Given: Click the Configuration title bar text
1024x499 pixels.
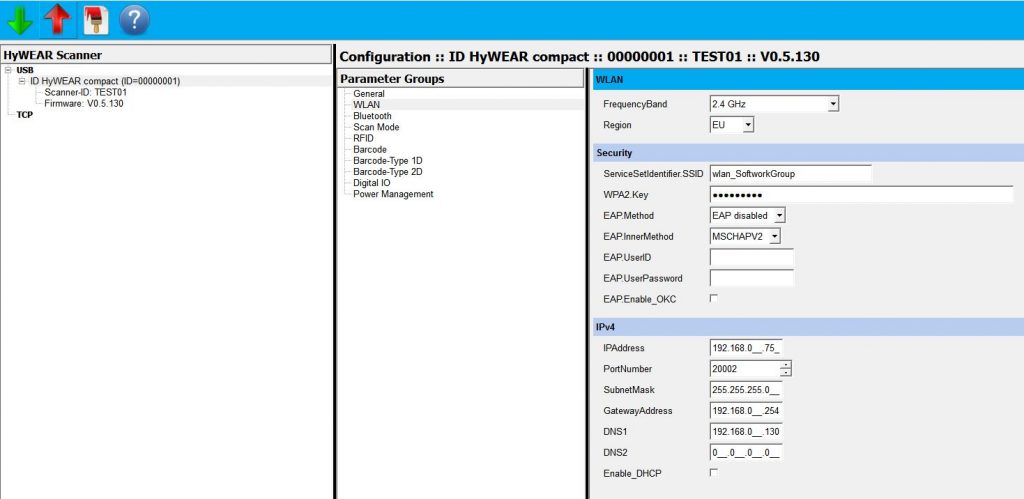Looking at the screenshot, I should tap(579, 57).
